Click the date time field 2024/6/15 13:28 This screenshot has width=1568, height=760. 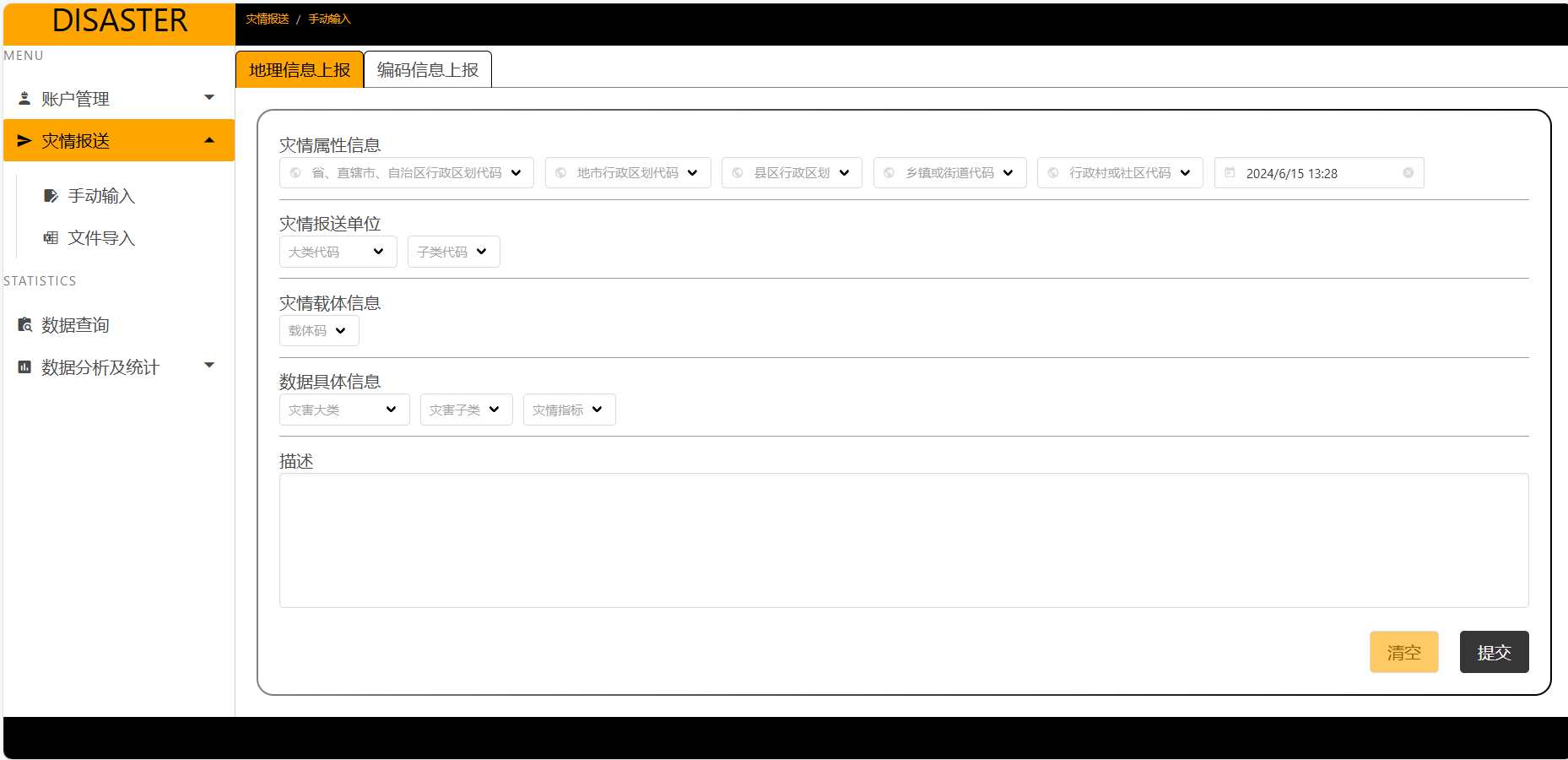(x=1319, y=173)
